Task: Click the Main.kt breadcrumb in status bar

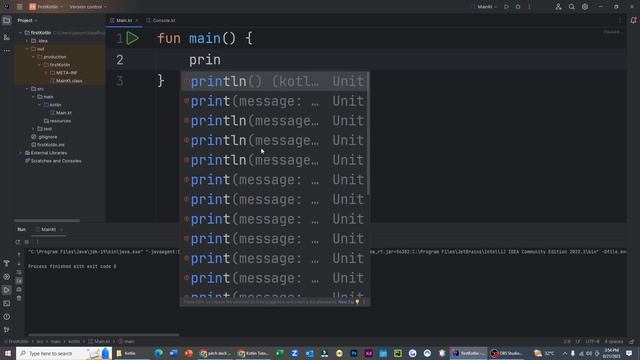Action: pyautogui.click(x=99, y=342)
